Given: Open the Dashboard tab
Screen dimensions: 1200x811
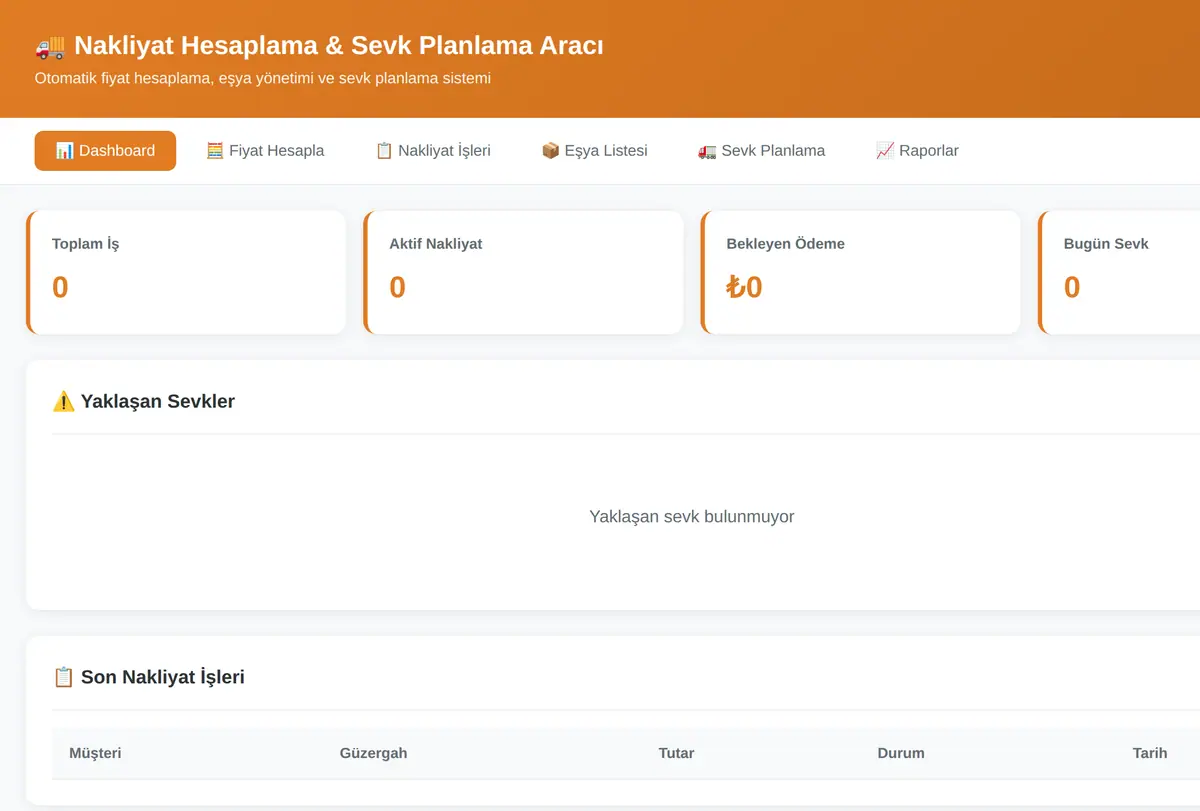Looking at the screenshot, I should click(x=105, y=151).
